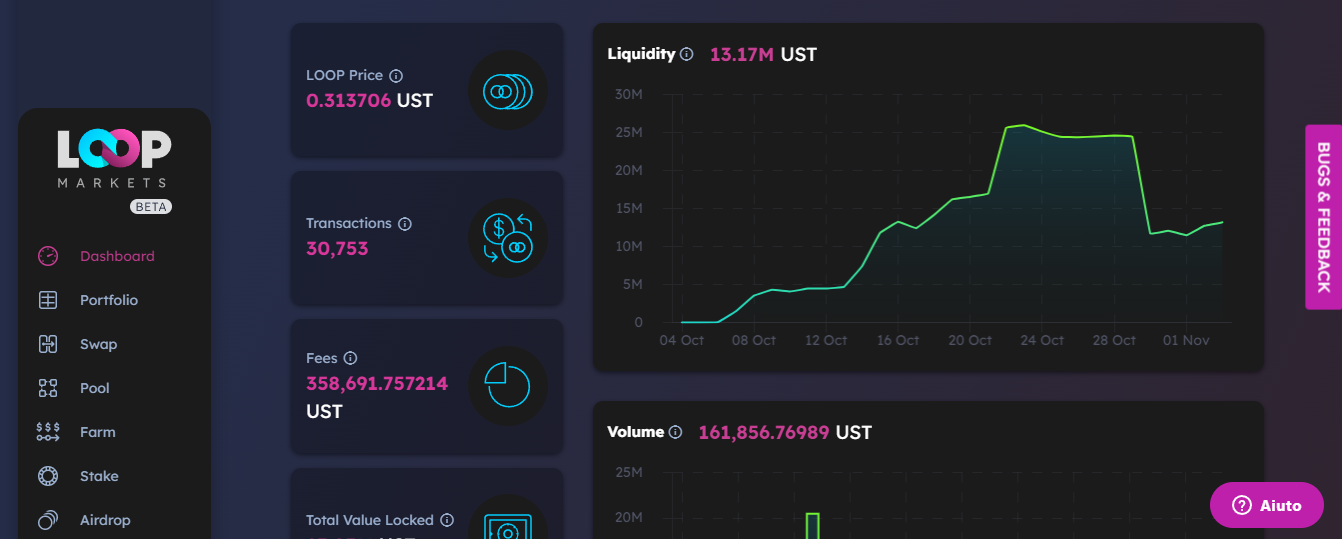Click the 28 Oct axis label

point(1113,340)
